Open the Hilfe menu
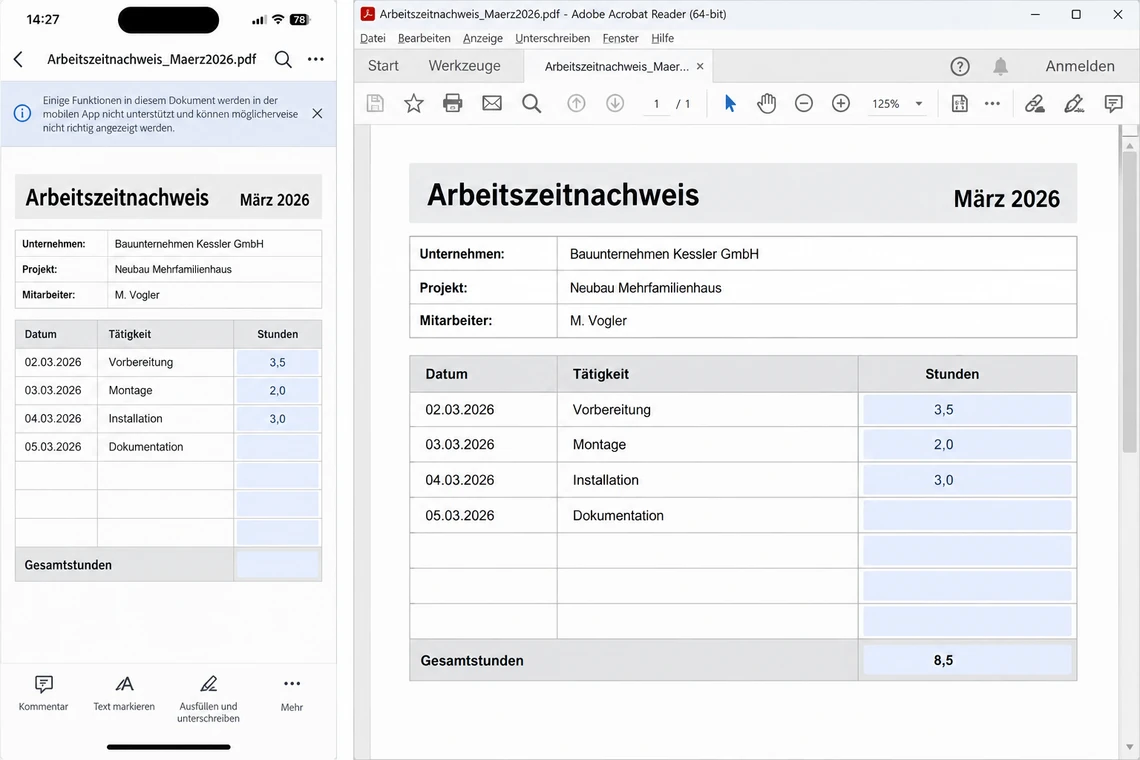 (x=662, y=38)
